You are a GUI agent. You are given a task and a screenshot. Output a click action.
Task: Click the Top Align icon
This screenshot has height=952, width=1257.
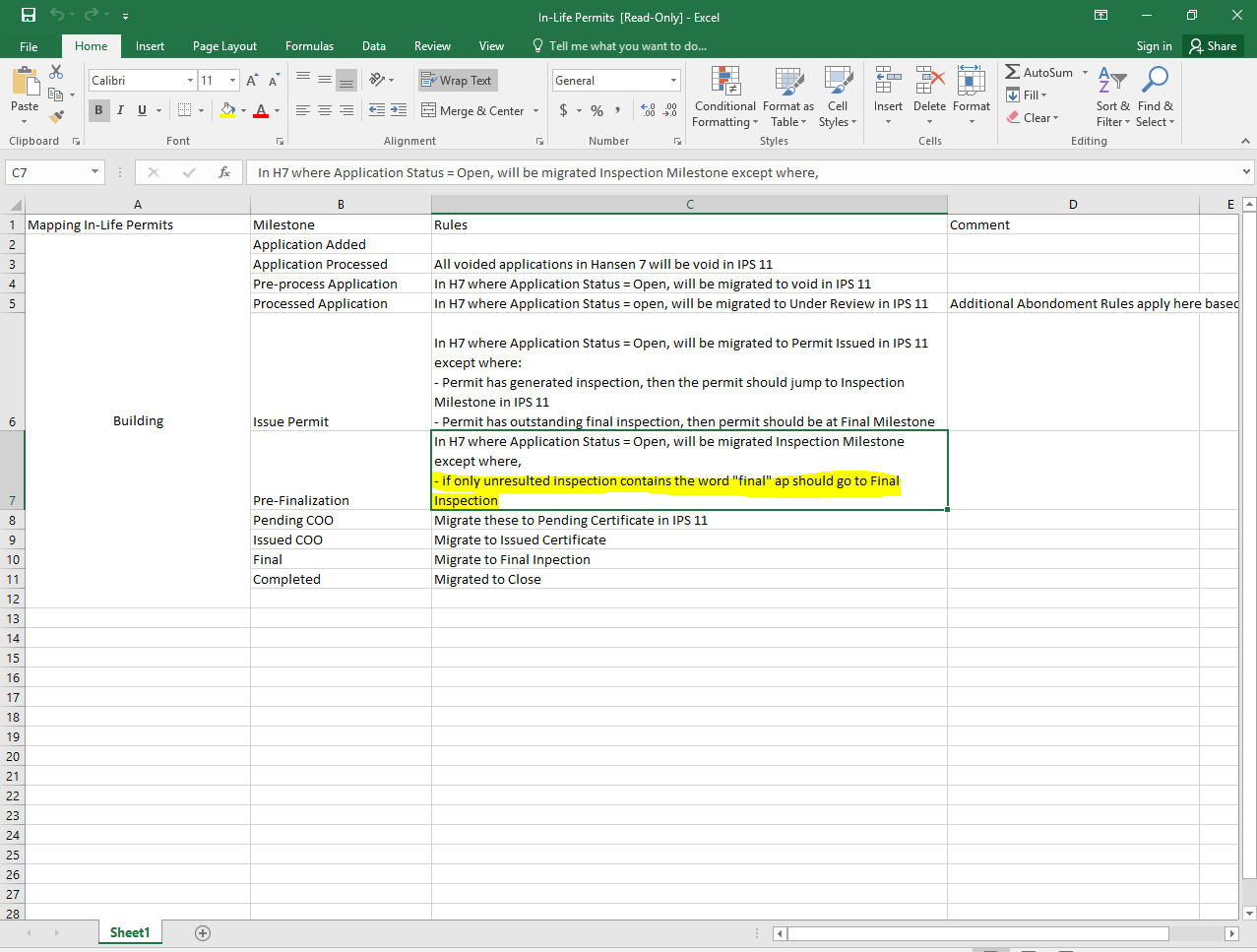(303, 80)
